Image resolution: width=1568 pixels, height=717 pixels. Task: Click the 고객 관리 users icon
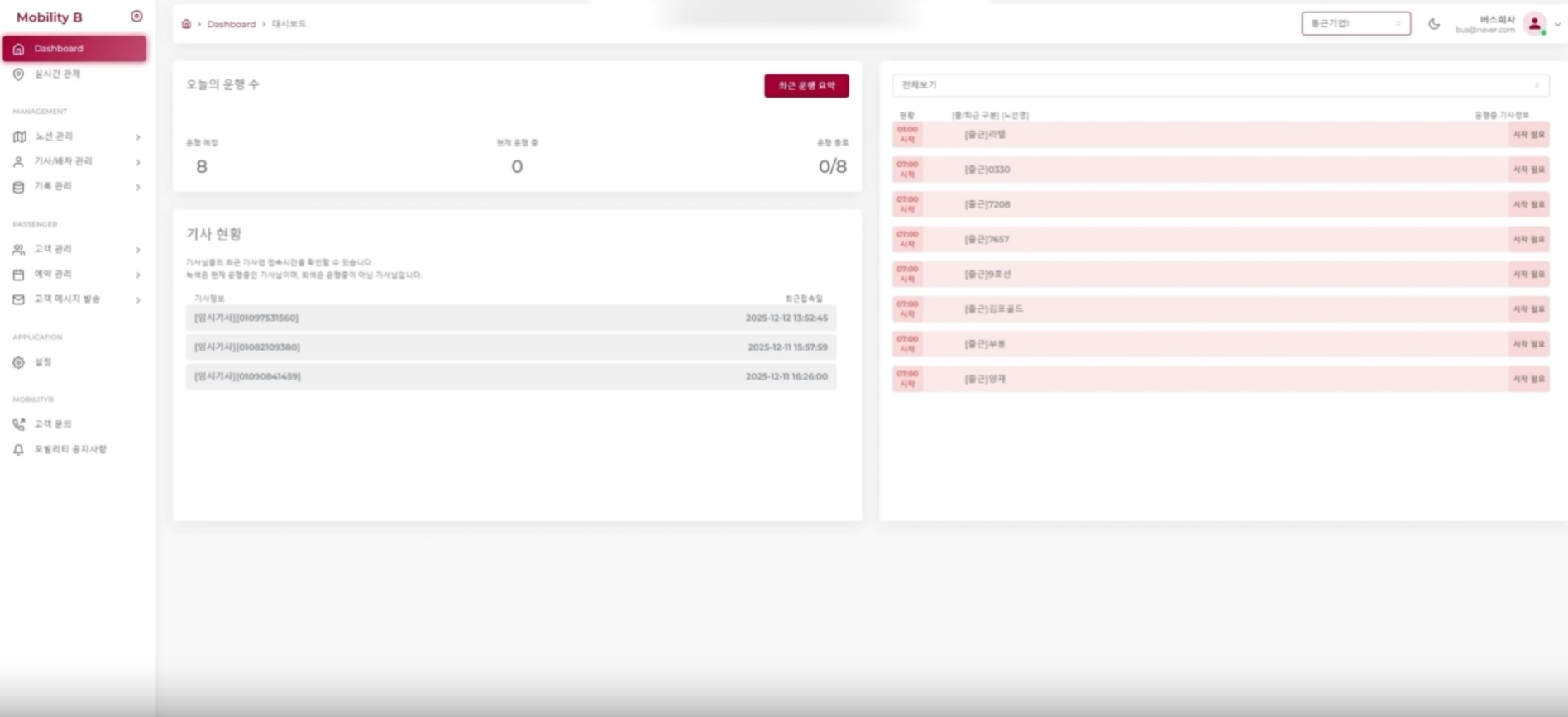click(x=18, y=250)
